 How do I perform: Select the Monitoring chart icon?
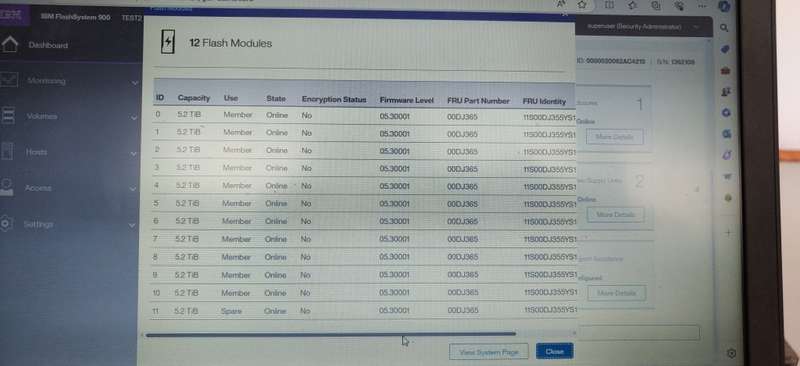(x=9, y=80)
